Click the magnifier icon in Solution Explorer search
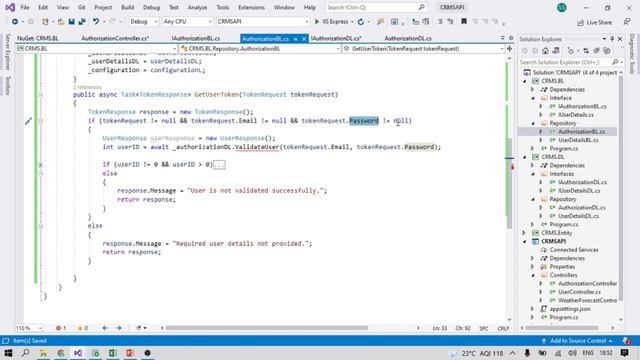This screenshot has height=360, width=640. (x=615, y=62)
